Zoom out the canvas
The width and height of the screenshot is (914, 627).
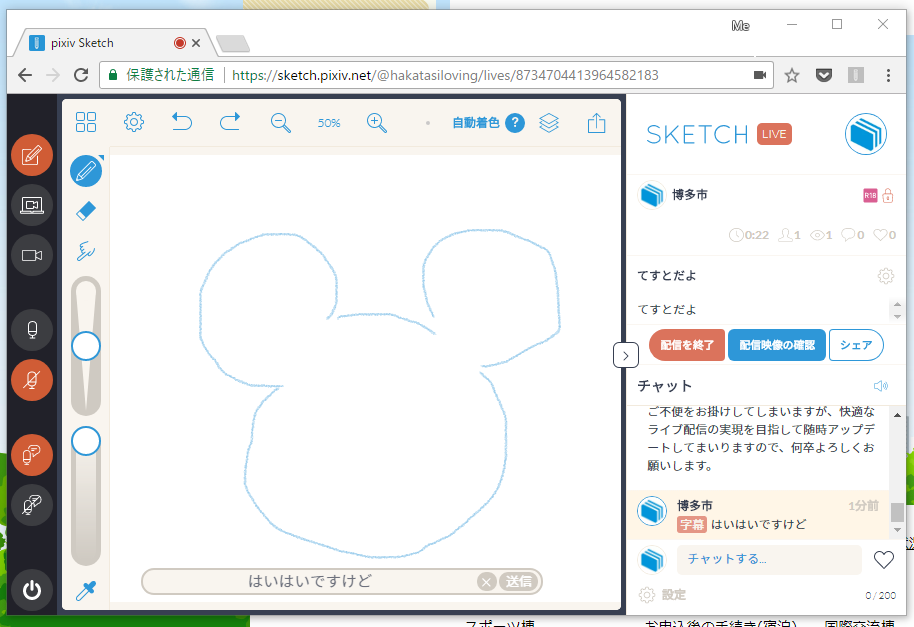click(280, 123)
